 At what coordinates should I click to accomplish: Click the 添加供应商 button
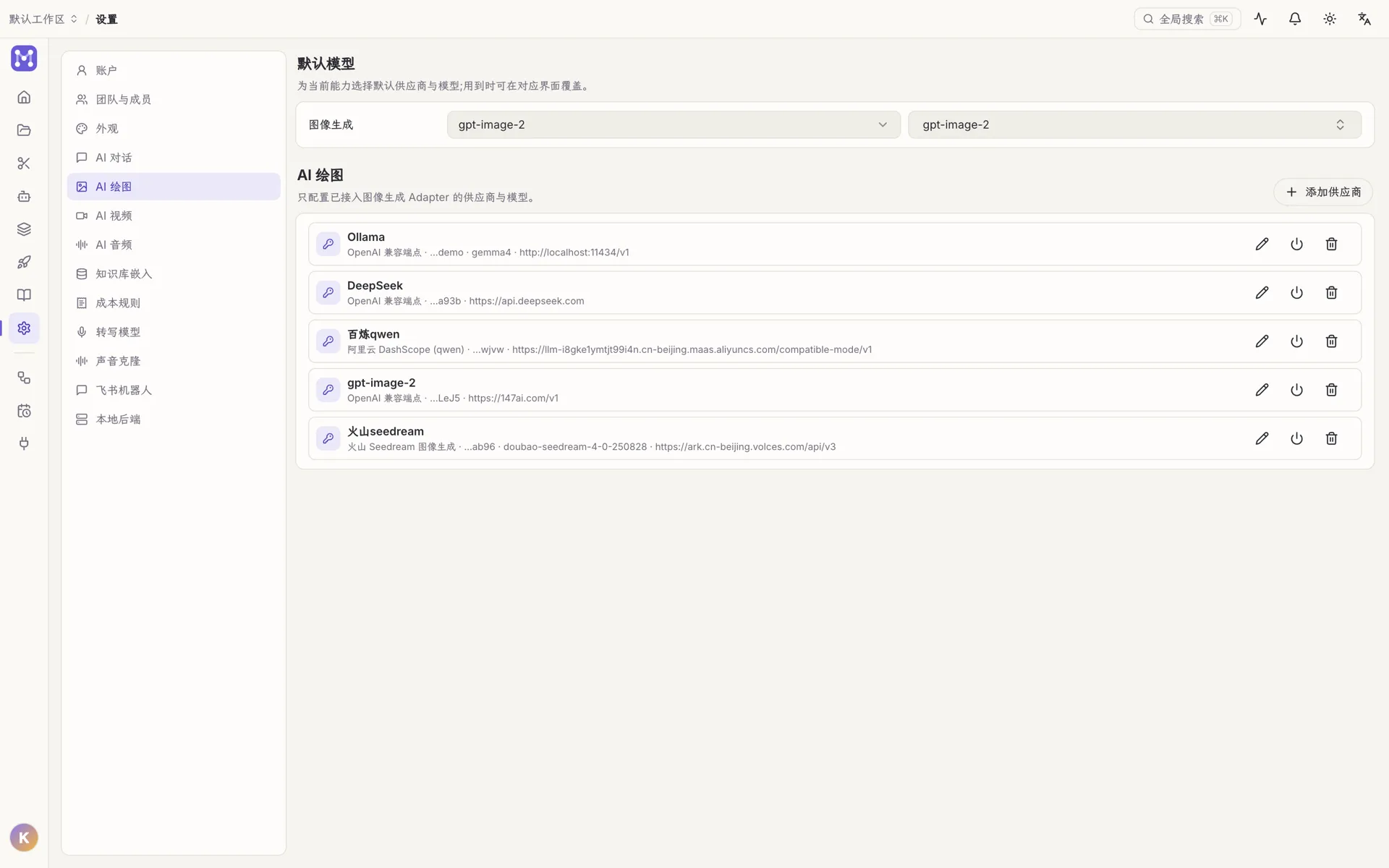point(1322,192)
